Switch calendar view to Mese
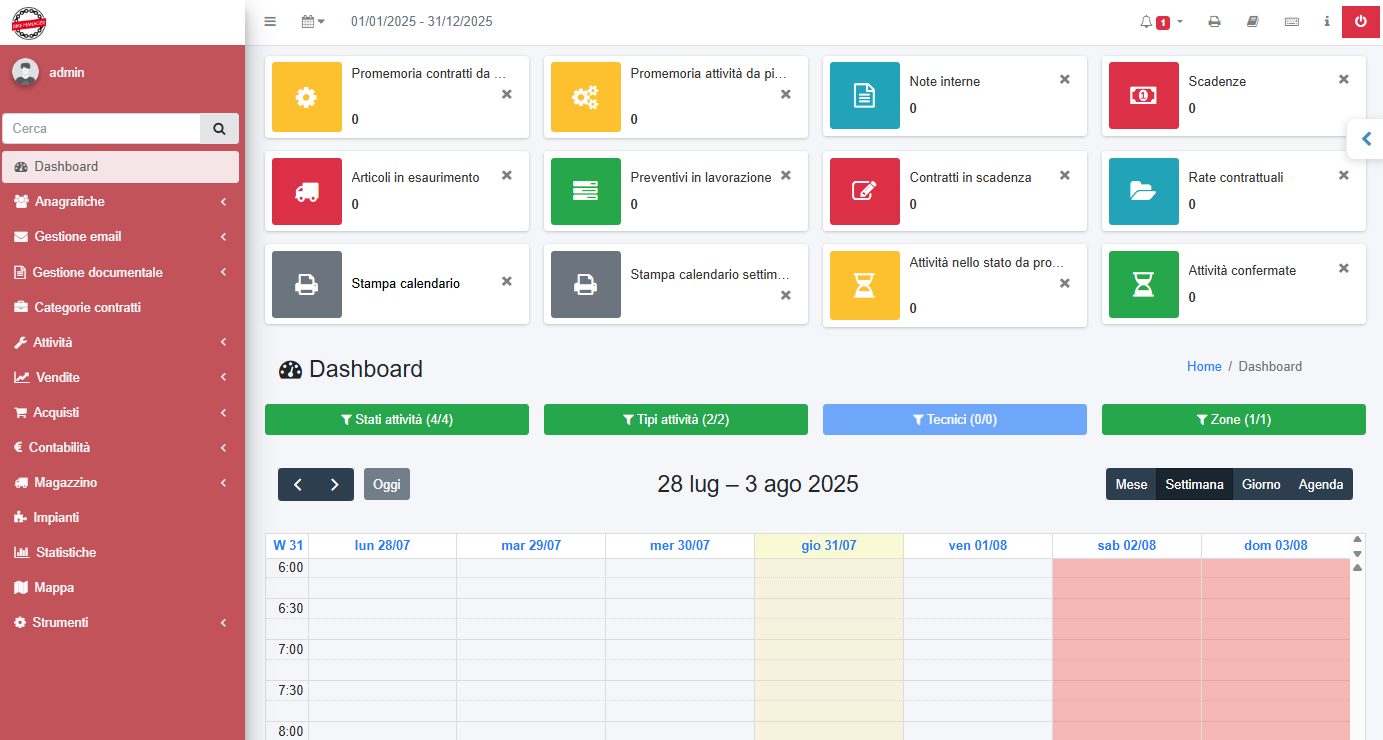The image size is (1383, 740). tap(1130, 484)
